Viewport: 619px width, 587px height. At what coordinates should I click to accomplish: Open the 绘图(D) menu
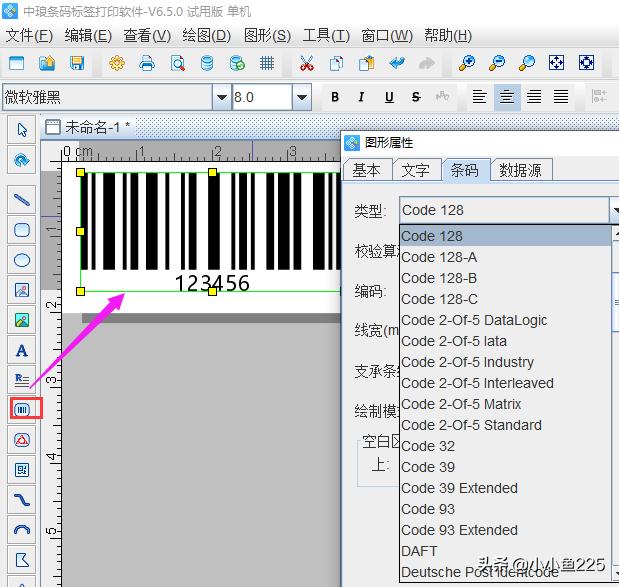click(207, 35)
